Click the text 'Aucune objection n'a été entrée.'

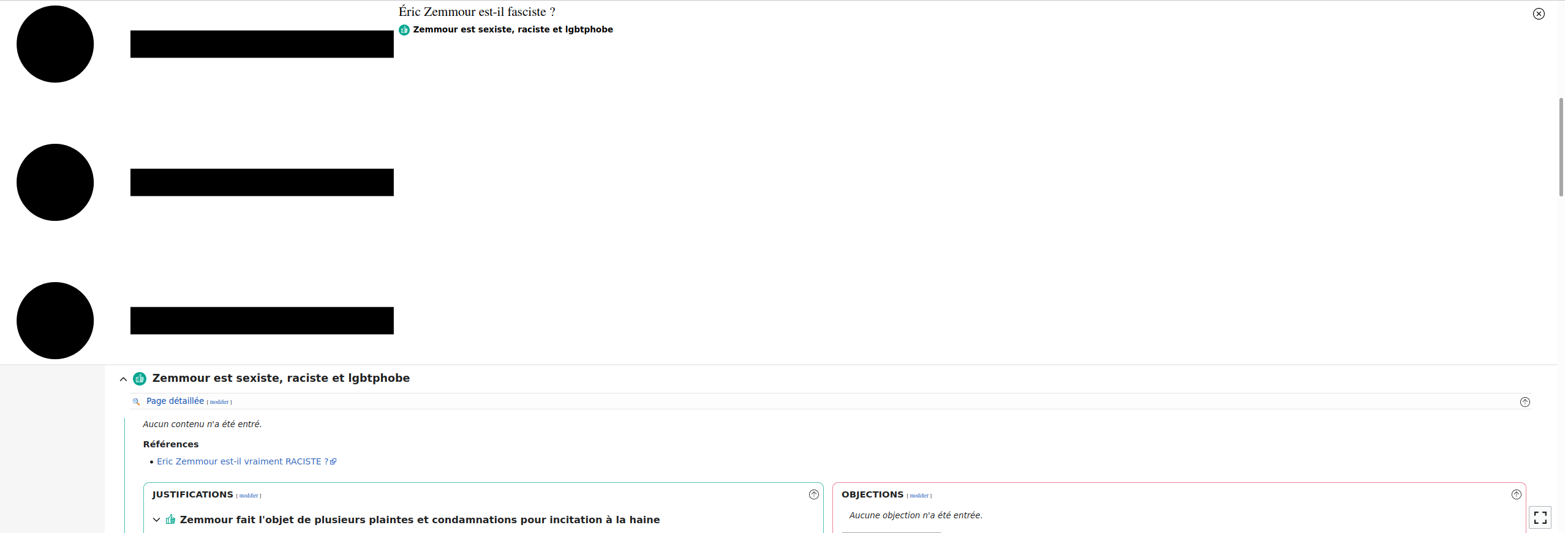click(916, 515)
